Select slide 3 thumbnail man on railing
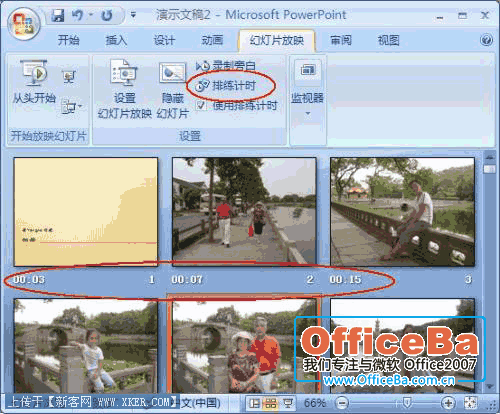 click(x=402, y=212)
